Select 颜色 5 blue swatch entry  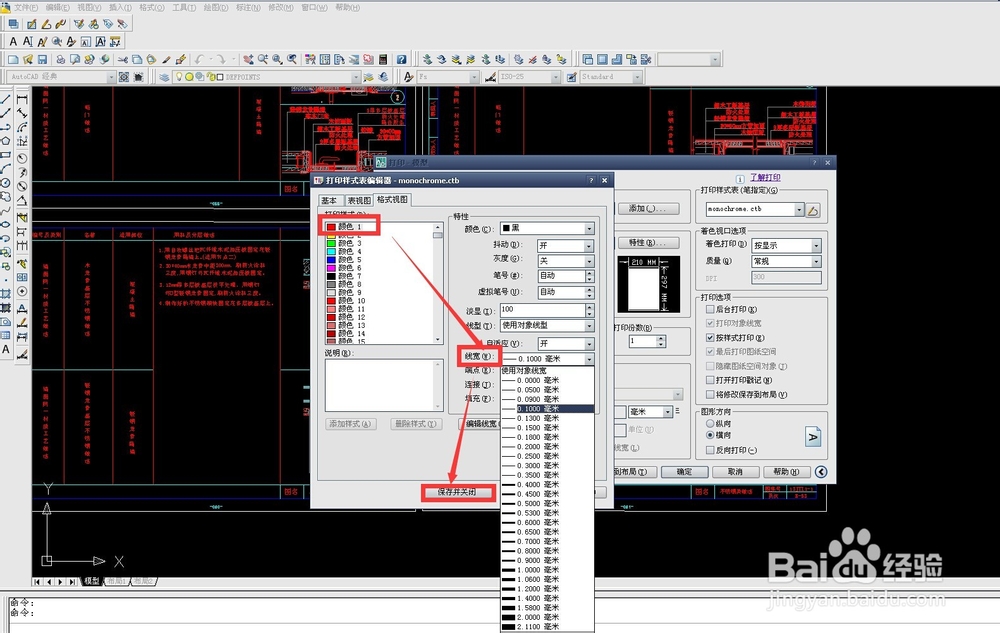click(x=344, y=259)
